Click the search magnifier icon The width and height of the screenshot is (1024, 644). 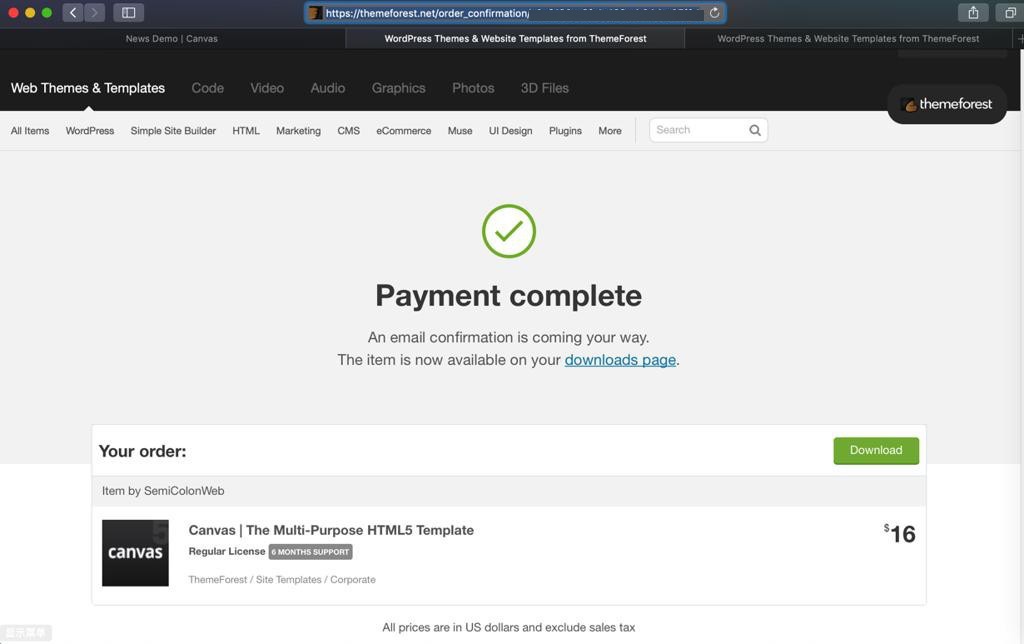755,130
